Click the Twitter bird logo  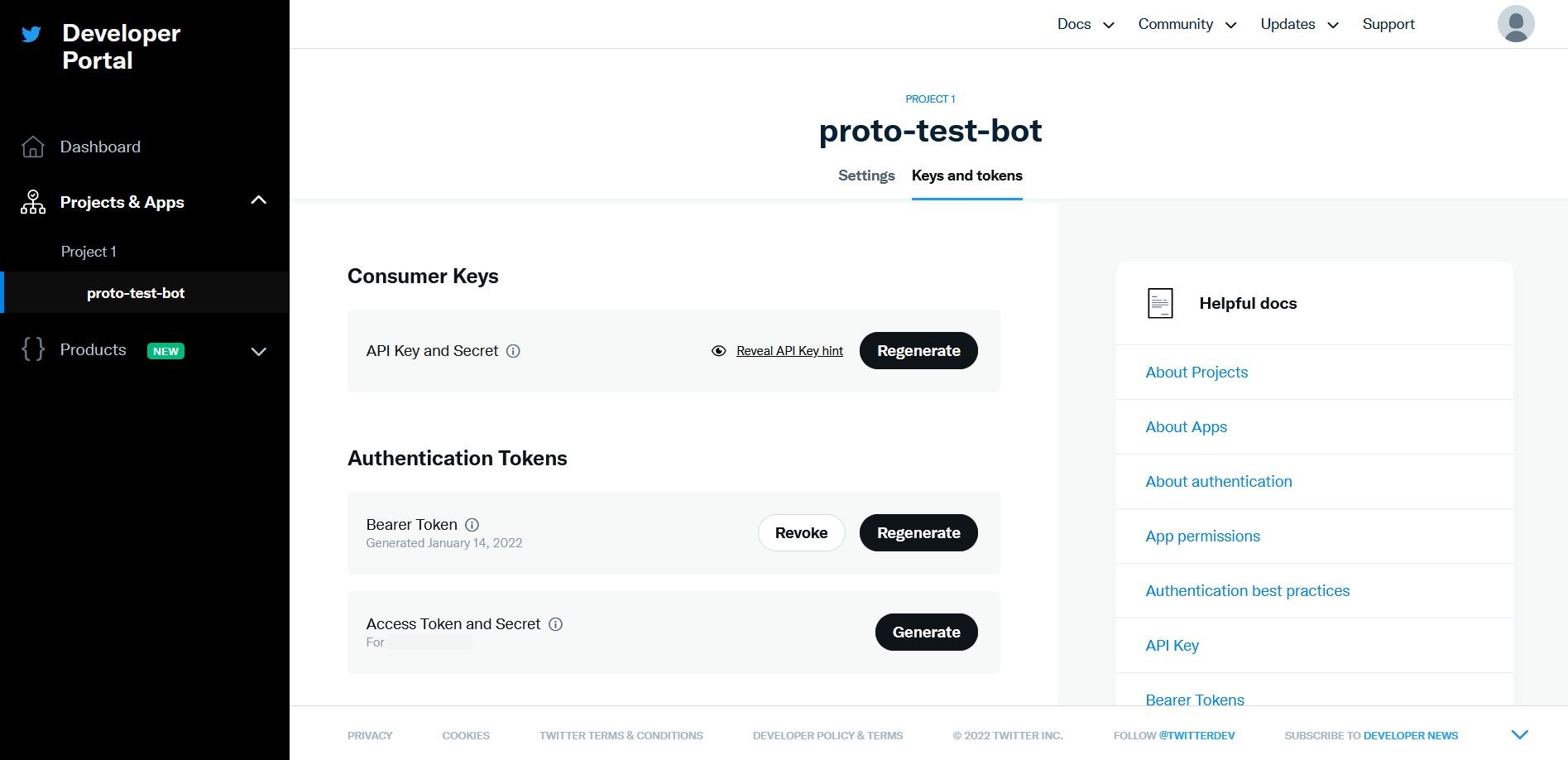coord(31,34)
